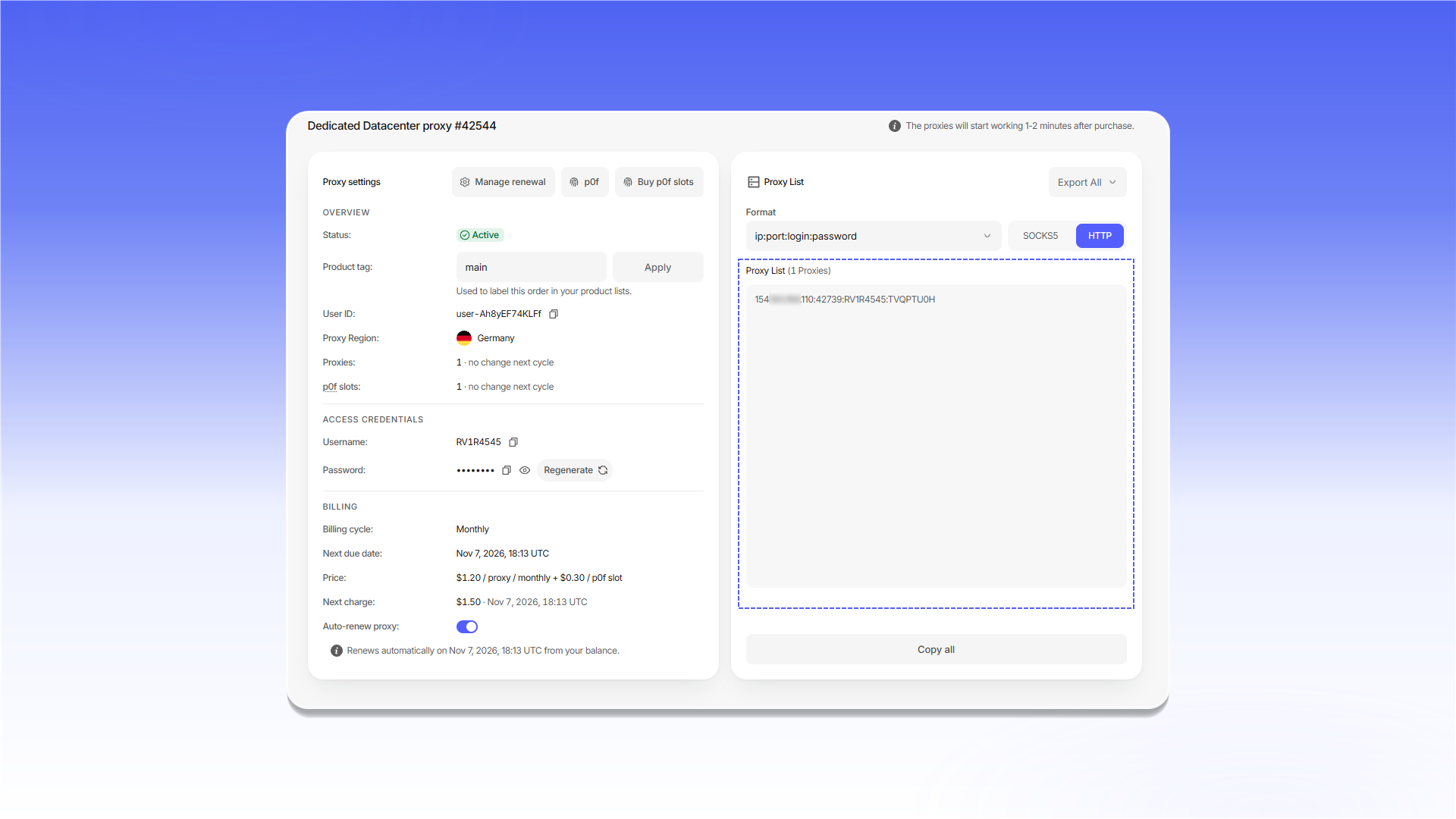Open Manage renewal options
This screenshot has height=819, width=1456.
point(504,182)
